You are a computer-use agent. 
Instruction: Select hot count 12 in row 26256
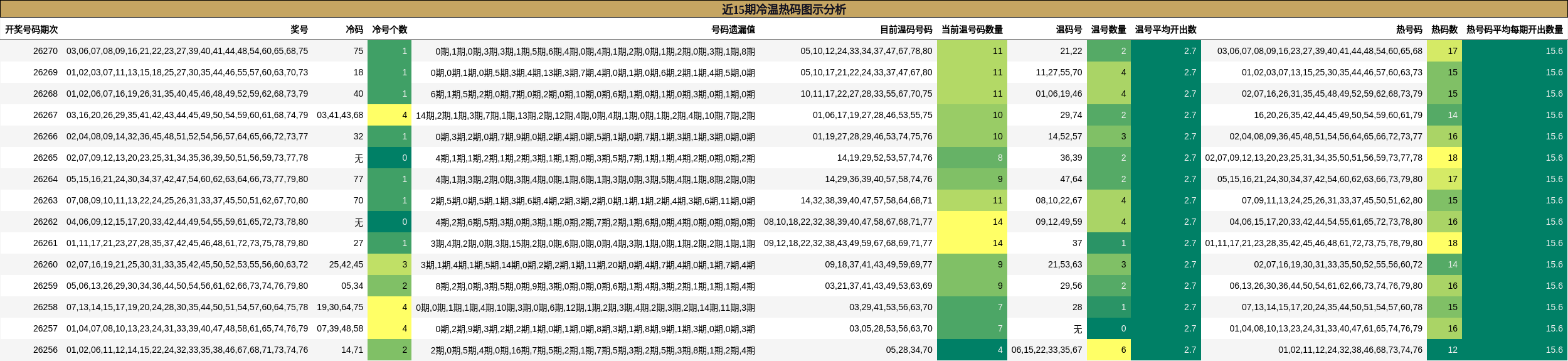tap(1444, 350)
